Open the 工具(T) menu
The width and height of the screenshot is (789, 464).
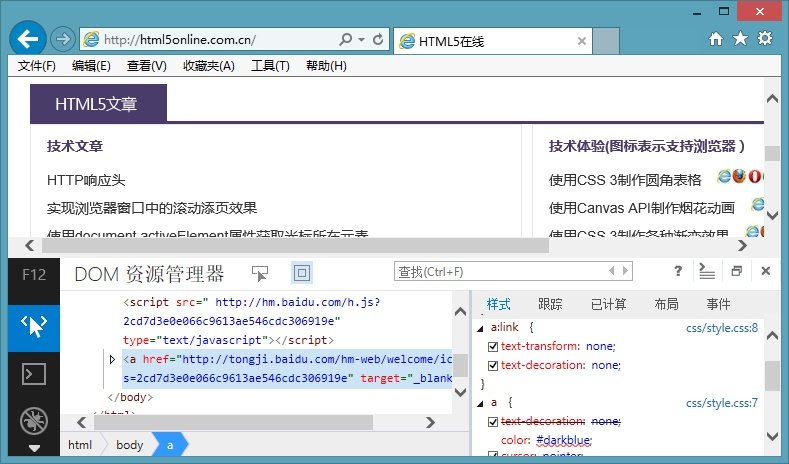click(270, 66)
